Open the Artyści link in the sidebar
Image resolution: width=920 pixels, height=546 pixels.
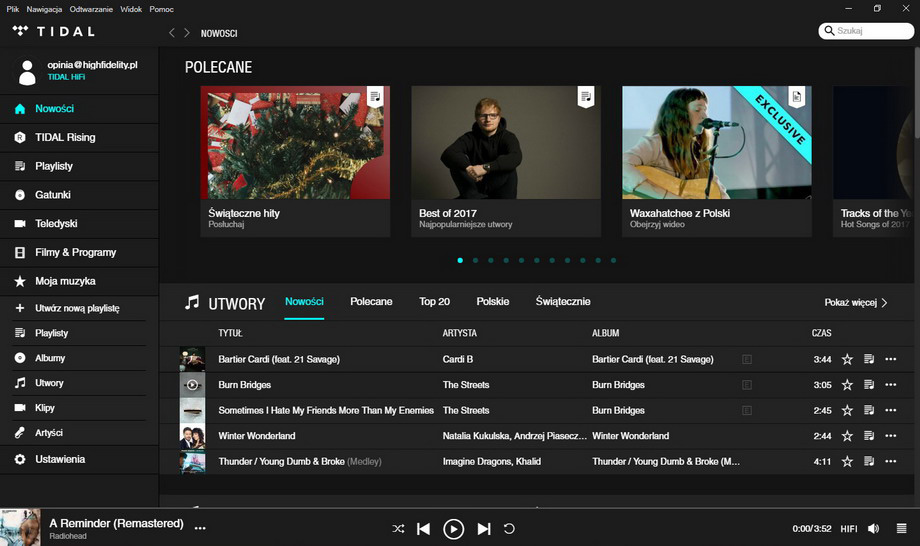(49, 433)
